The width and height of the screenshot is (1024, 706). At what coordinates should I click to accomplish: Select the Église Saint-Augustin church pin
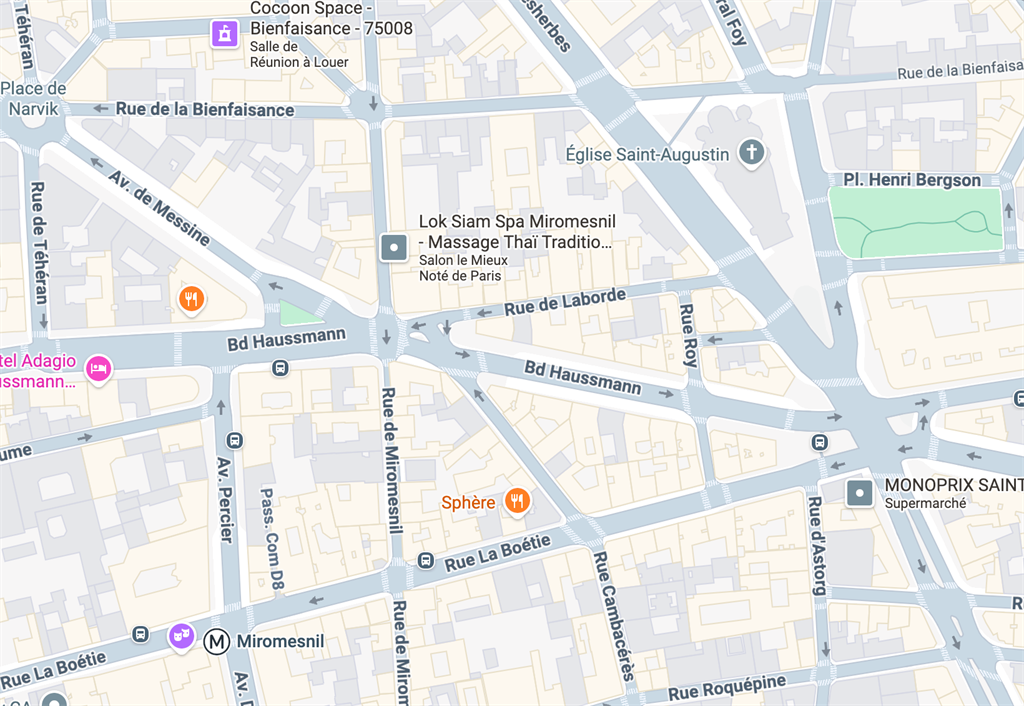[x=752, y=153]
